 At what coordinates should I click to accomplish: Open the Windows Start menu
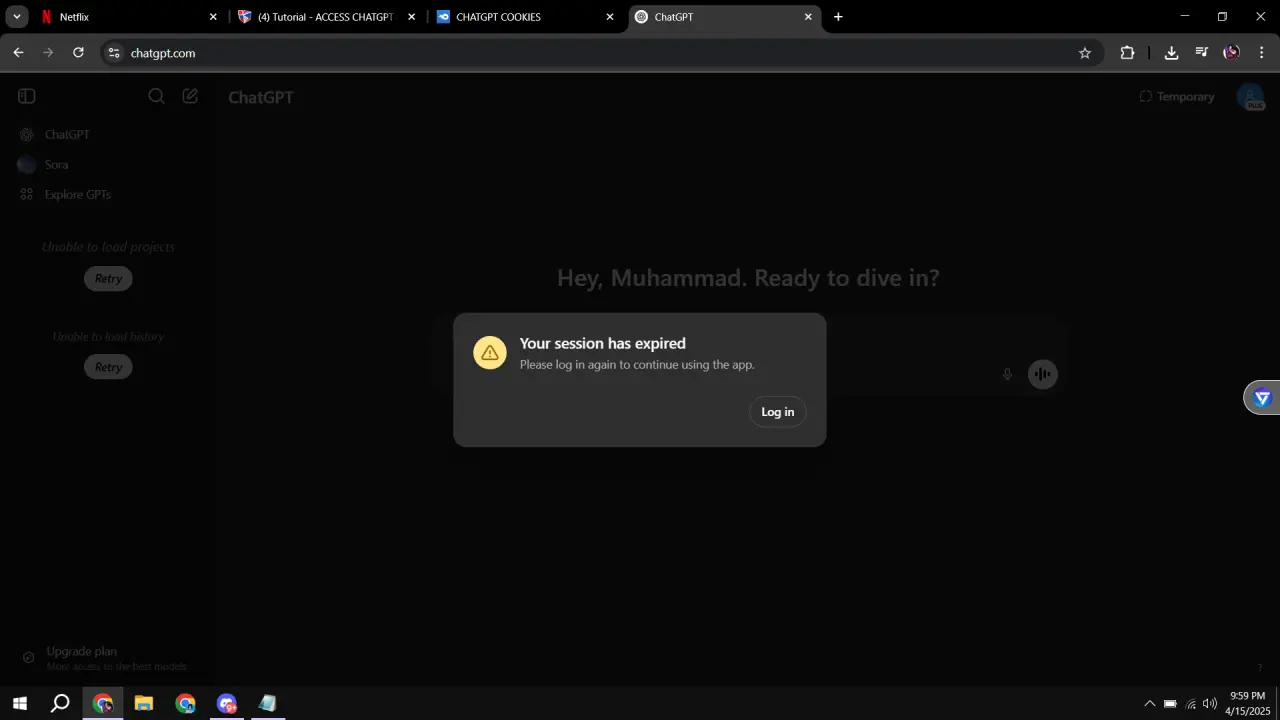[x=19, y=703]
